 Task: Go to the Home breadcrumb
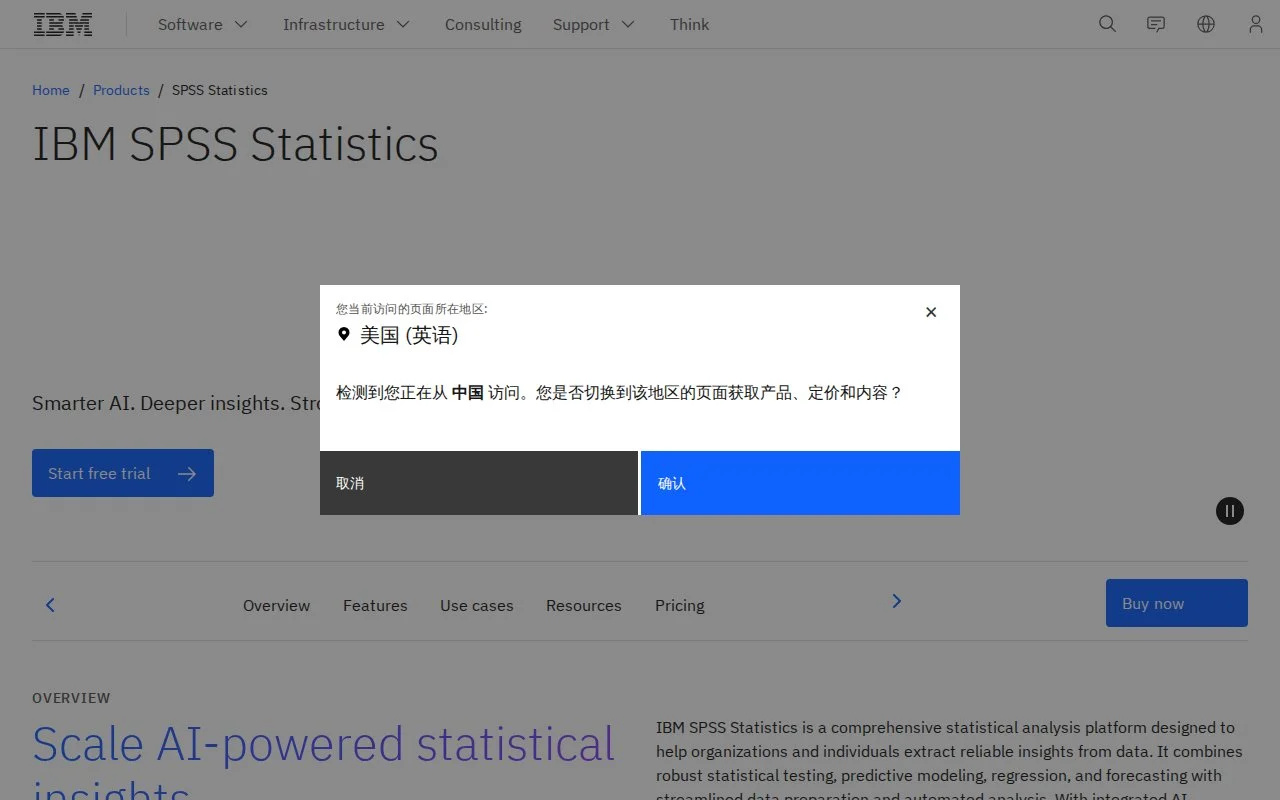51,90
